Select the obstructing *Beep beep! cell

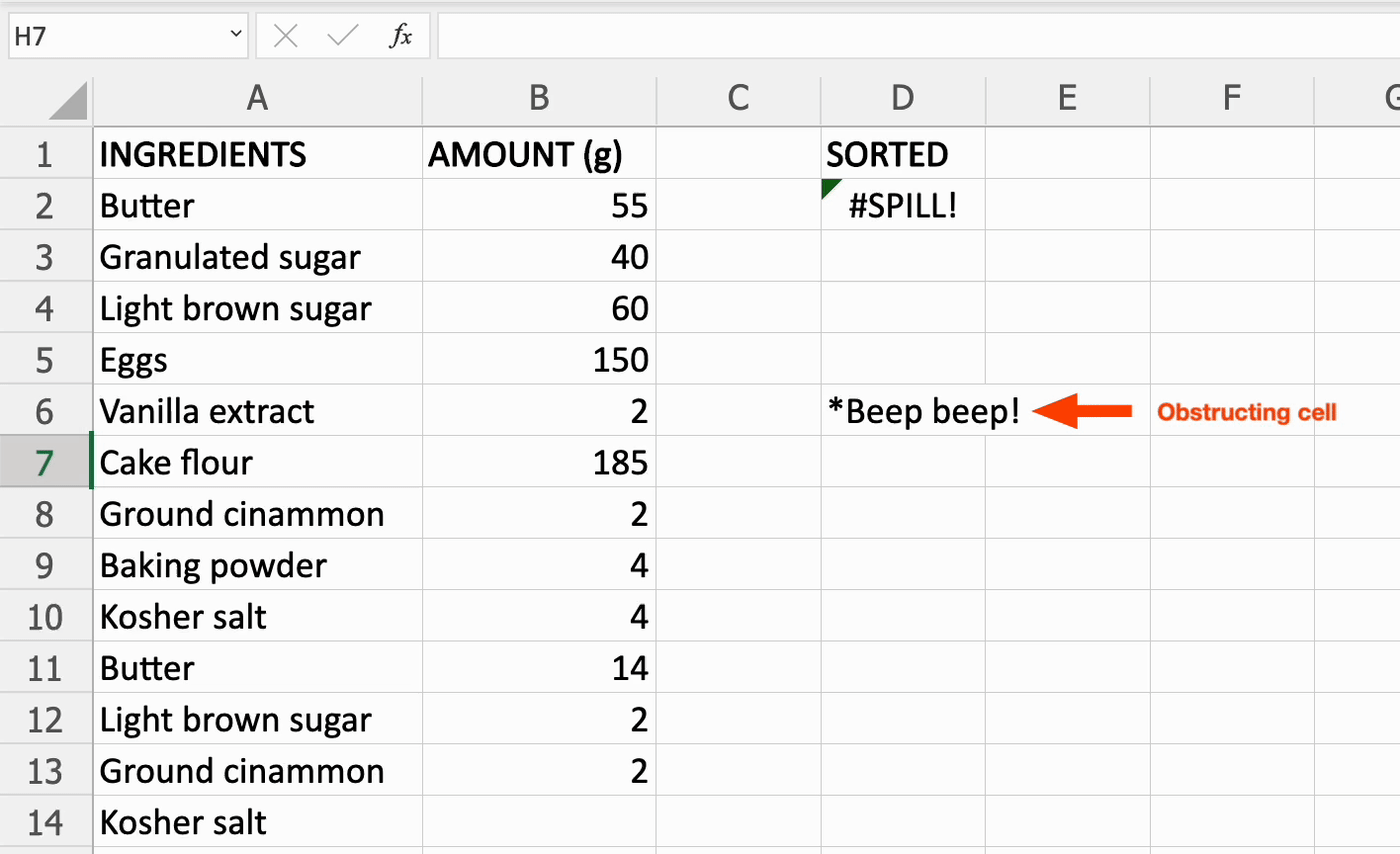click(x=902, y=411)
